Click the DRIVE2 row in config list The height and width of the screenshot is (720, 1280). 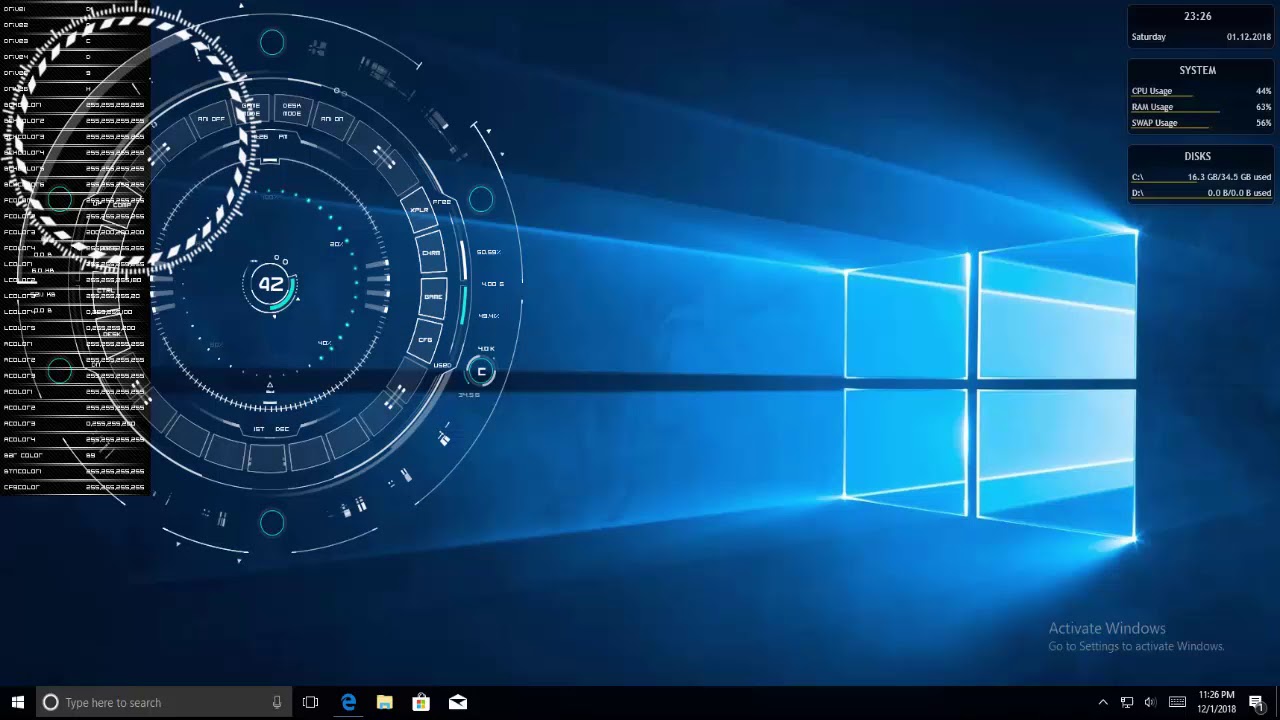click(75, 25)
